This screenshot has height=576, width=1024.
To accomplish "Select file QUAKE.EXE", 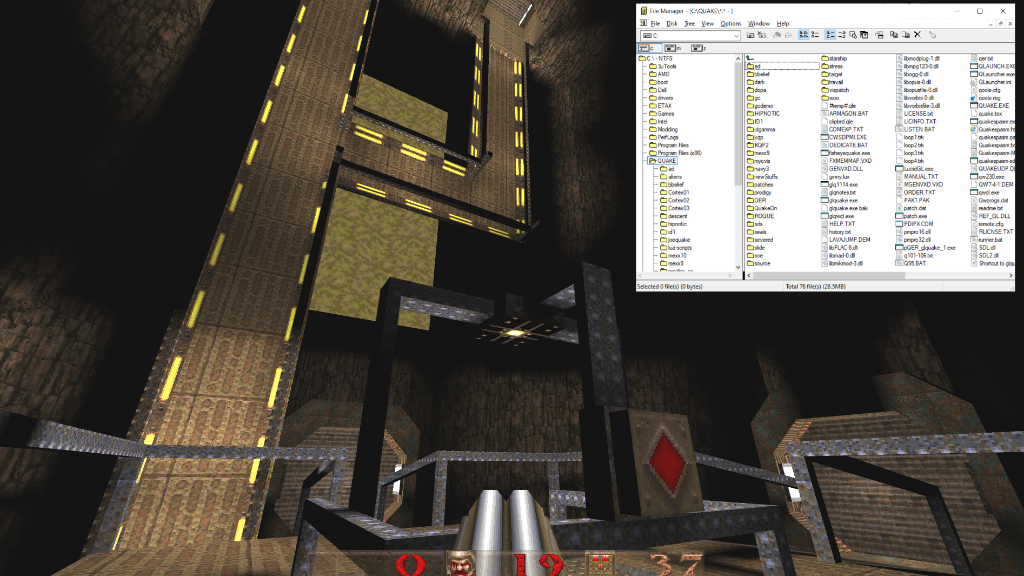I will 990,106.
